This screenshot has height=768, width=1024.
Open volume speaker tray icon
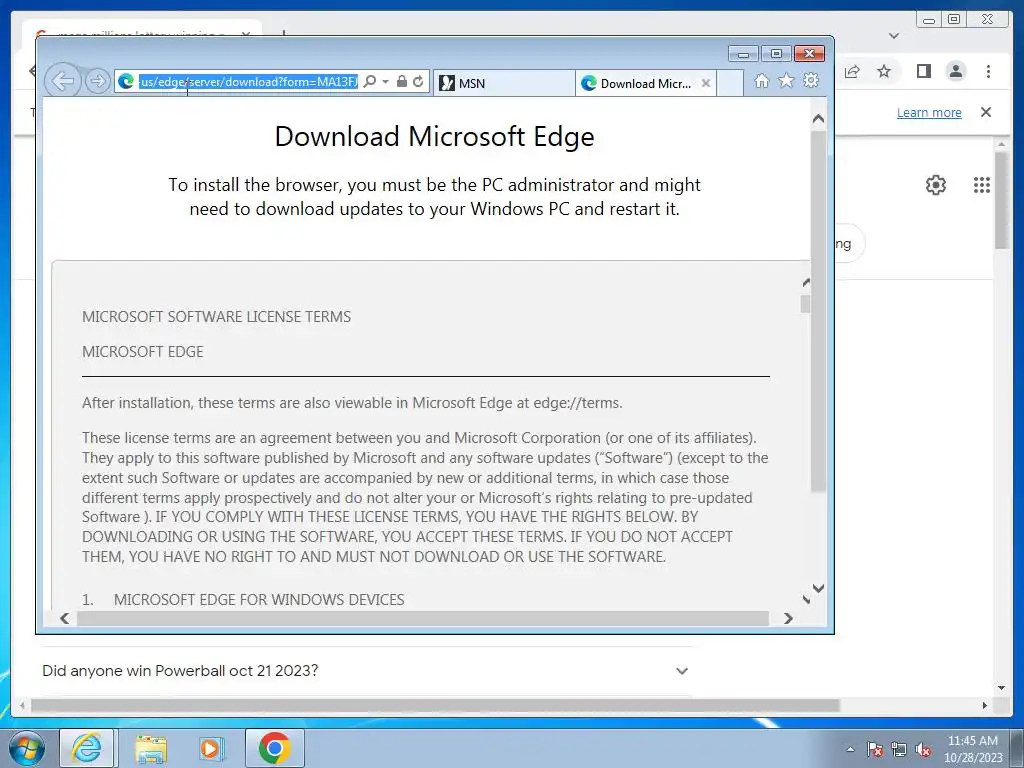[923, 749]
